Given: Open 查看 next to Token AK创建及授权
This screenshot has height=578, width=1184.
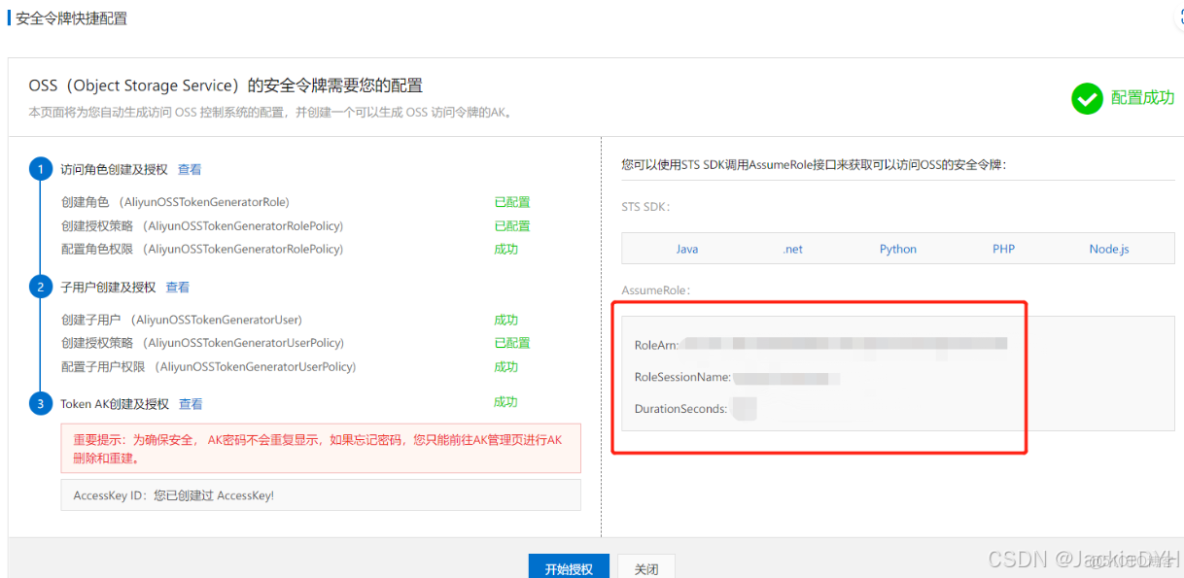Looking at the screenshot, I should (x=190, y=402).
